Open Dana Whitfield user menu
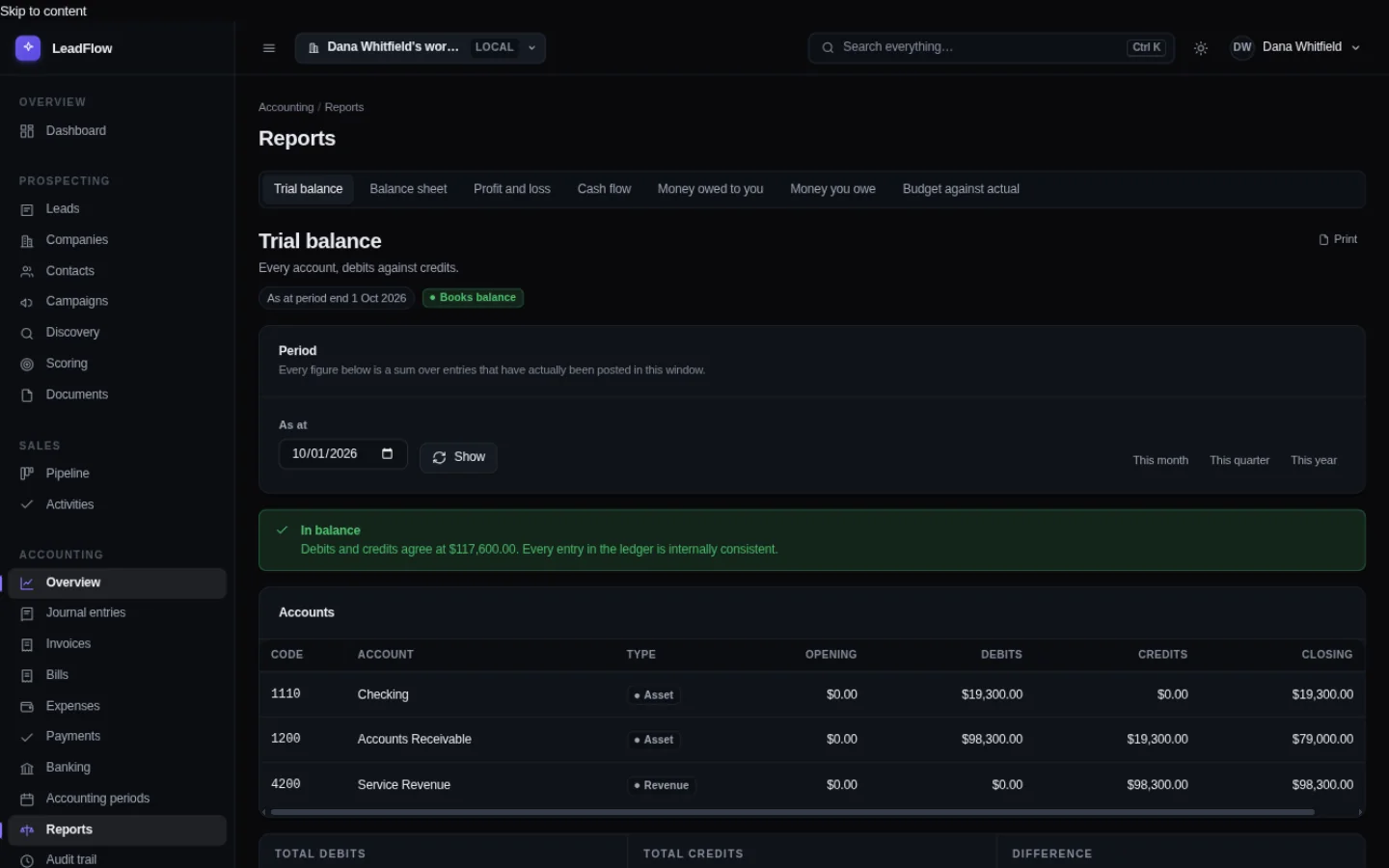This screenshot has width=1389, height=868. (1295, 47)
